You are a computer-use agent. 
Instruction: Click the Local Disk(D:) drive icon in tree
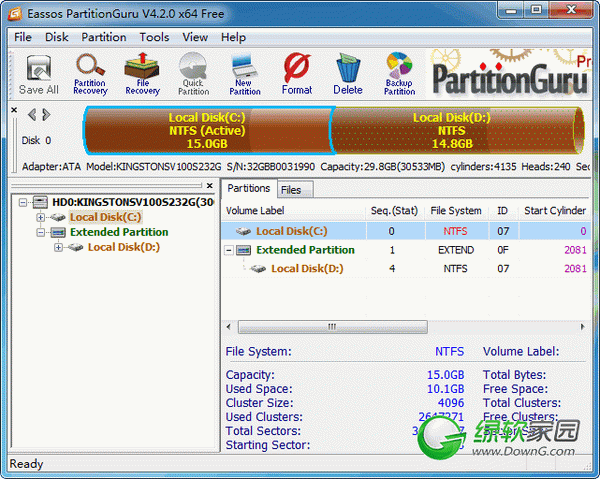75,248
